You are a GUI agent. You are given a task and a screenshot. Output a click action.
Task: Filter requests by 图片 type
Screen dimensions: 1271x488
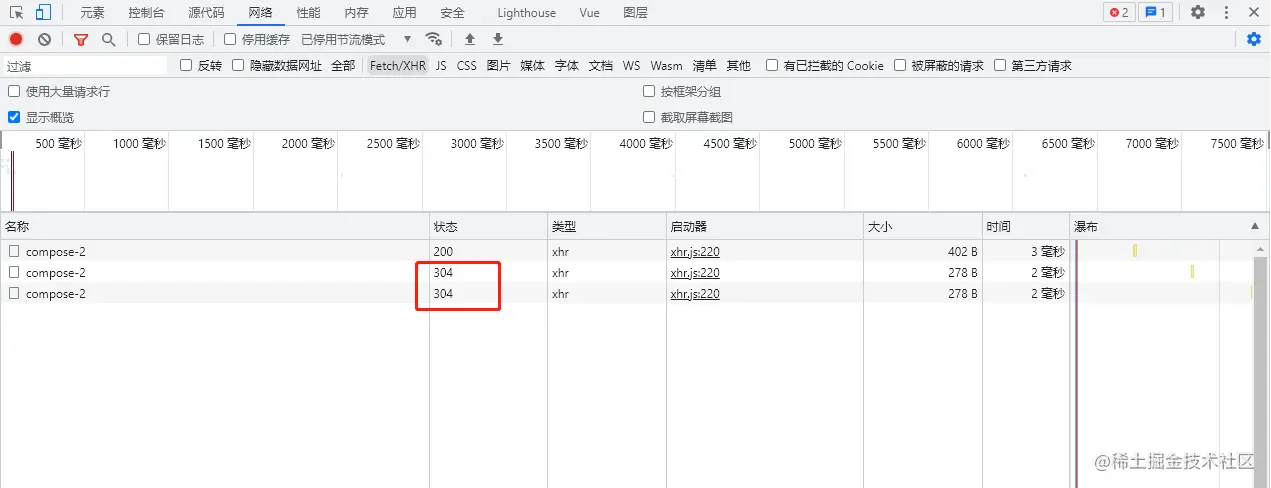[499, 65]
